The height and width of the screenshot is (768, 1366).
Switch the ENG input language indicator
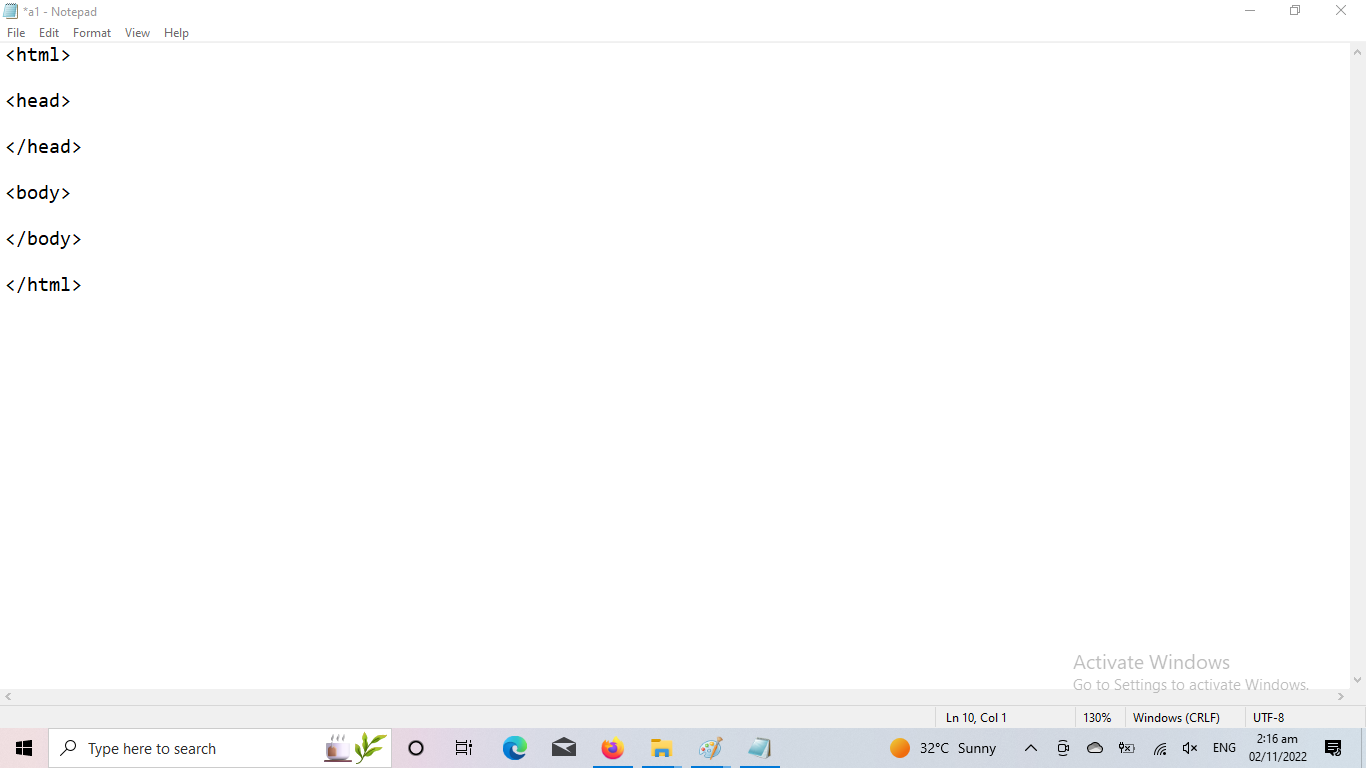1224,748
